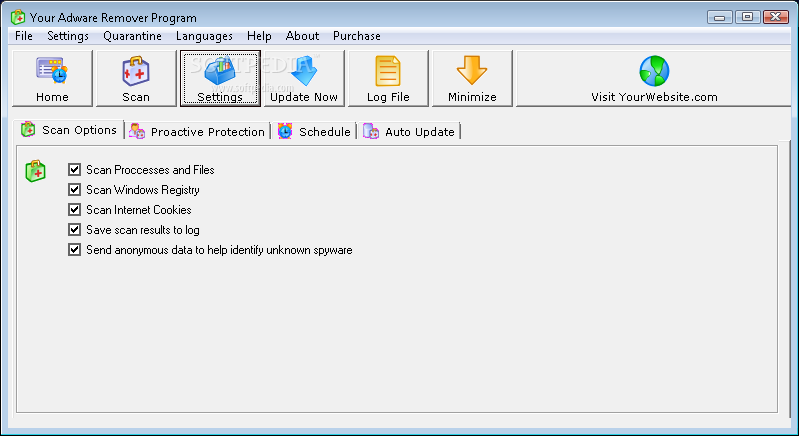Disable Scan Internet Cookies option
The height and width of the screenshot is (436, 799).
74,210
